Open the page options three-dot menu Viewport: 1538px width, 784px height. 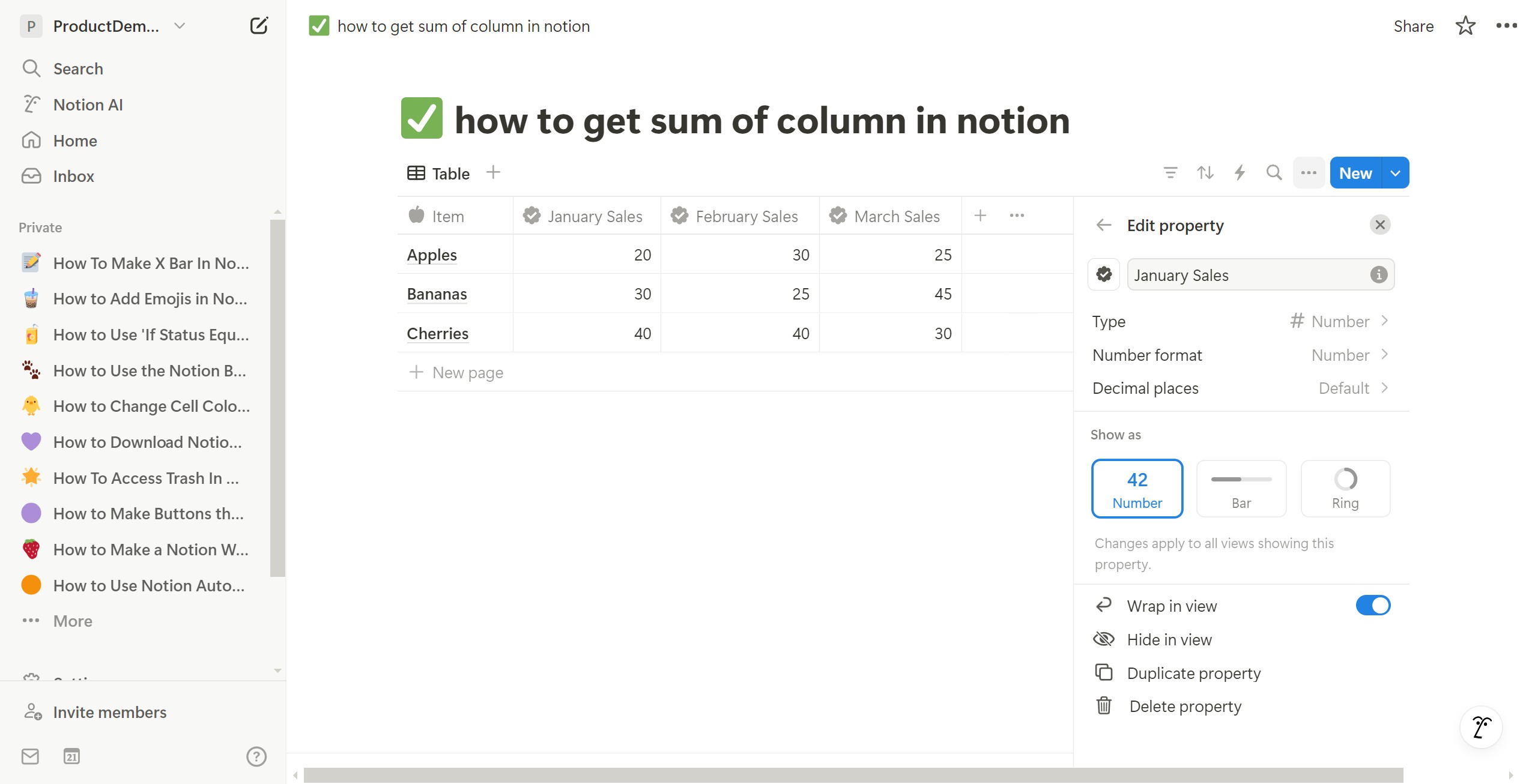coord(1506,26)
